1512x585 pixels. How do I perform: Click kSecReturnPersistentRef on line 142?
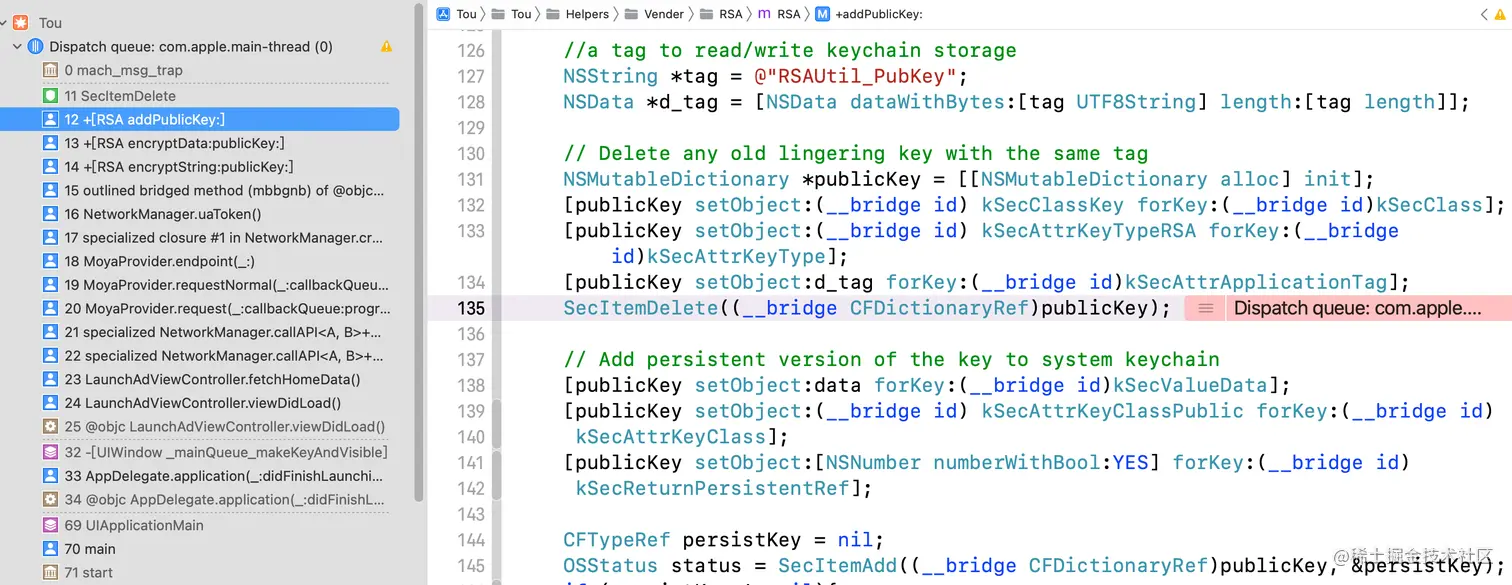pyautogui.click(x=714, y=488)
